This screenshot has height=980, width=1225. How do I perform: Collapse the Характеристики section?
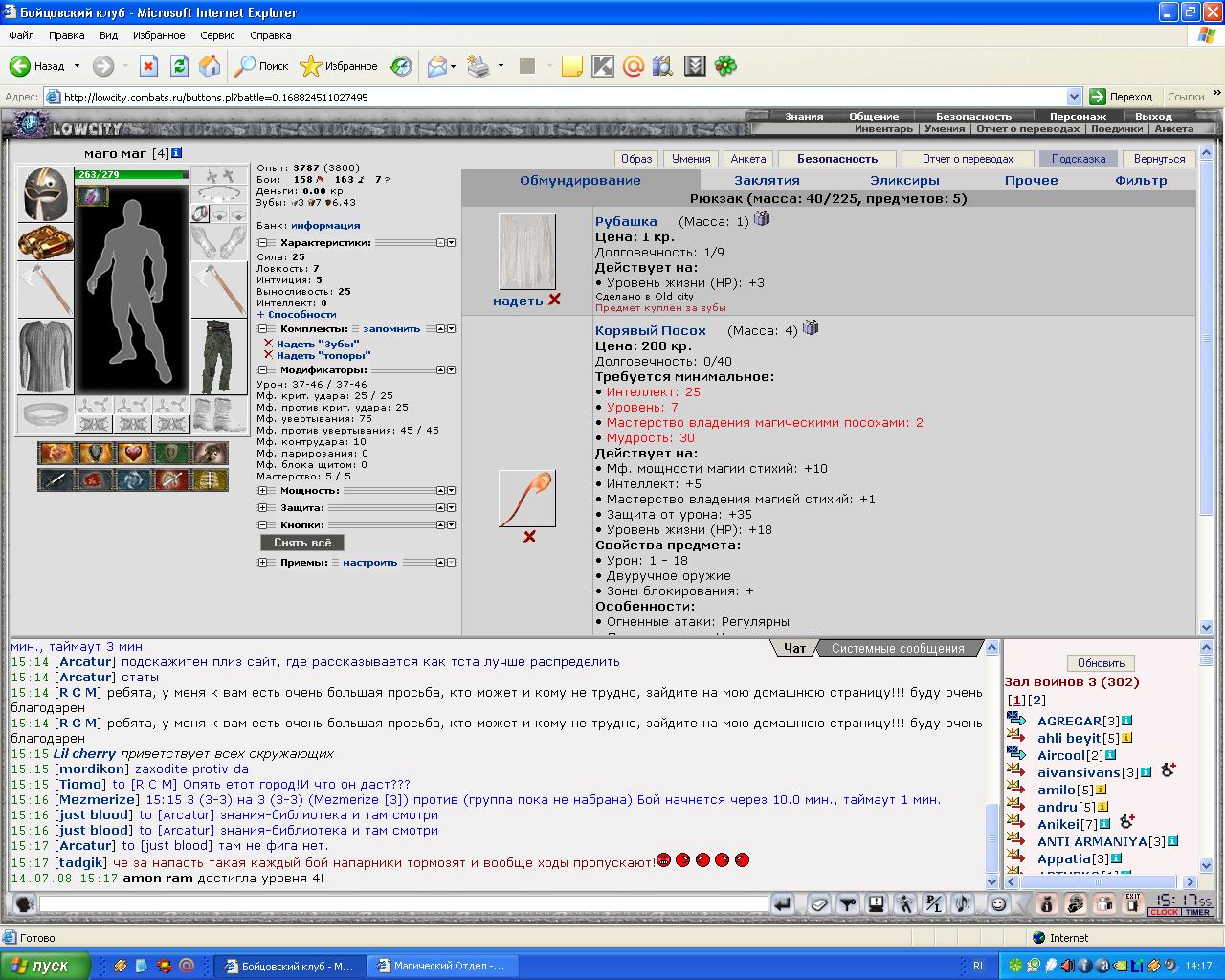click(x=262, y=243)
